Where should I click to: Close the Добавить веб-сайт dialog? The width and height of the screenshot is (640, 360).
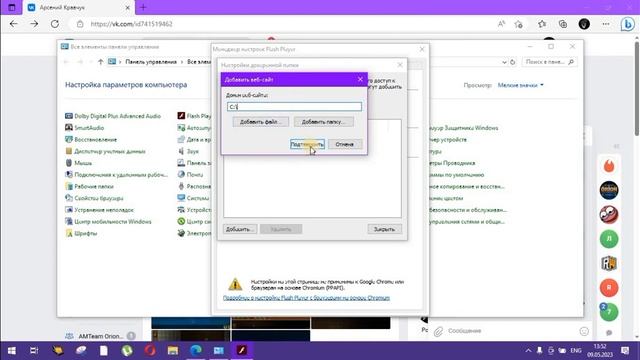(360, 79)
